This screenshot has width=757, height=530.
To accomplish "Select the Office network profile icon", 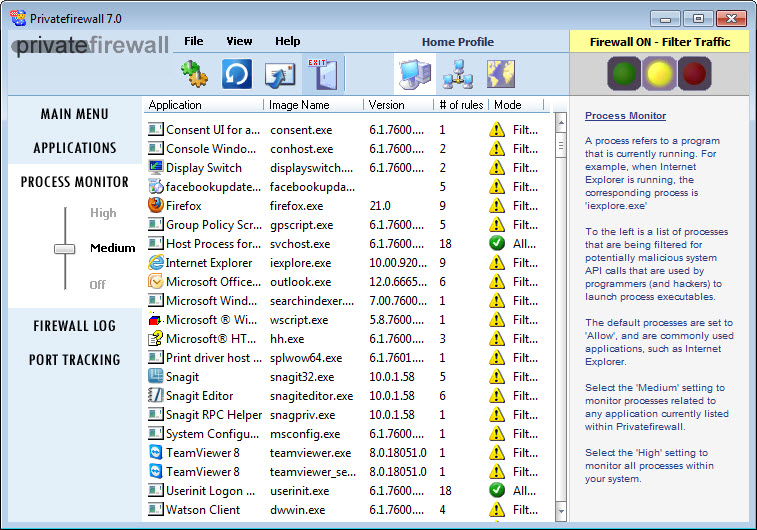I will pyautogui.click(x=457, y=74).
